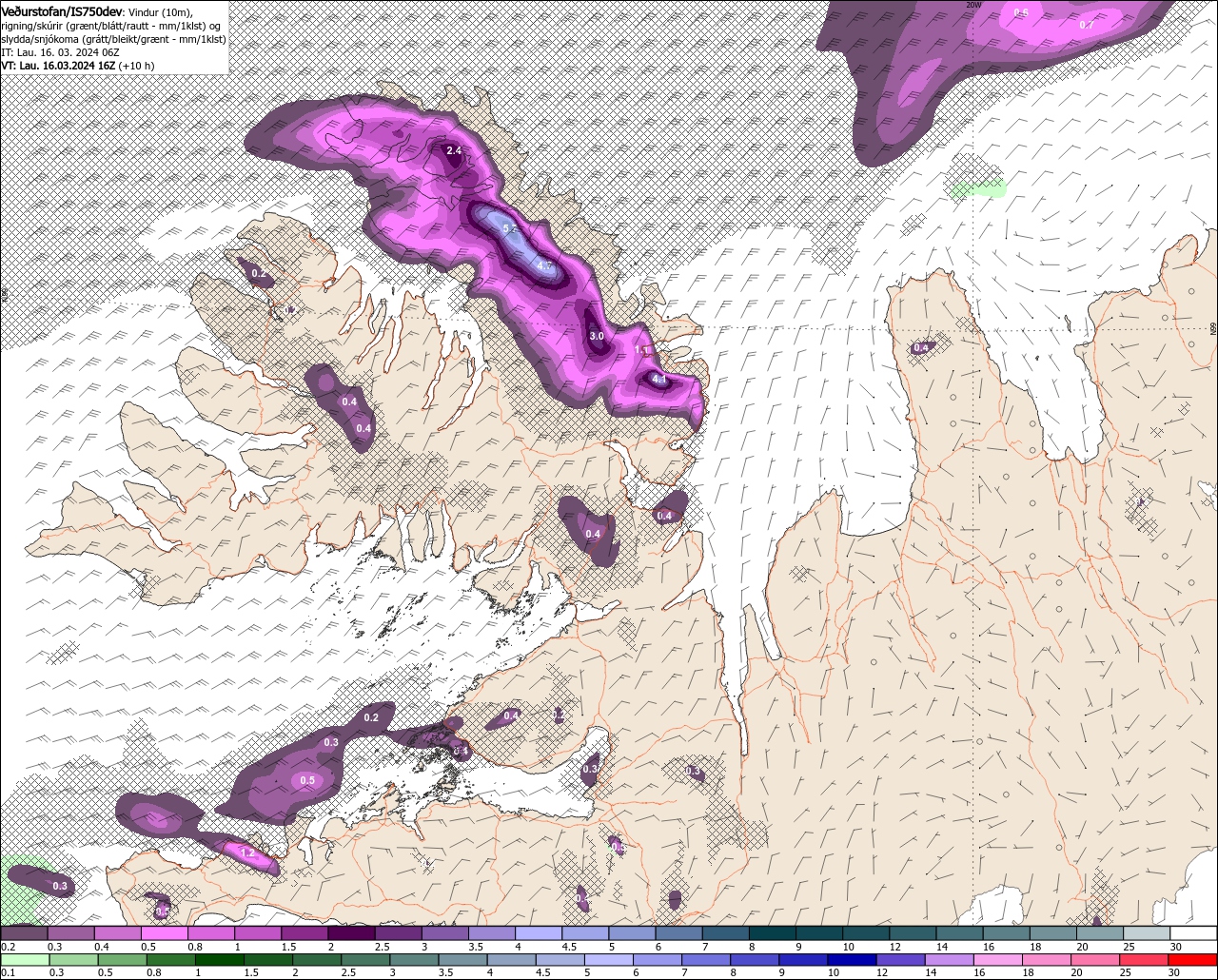Pick the red swatch at rain scale 30
Viewport: 1218px width, 980px height.
click(1193, 959)
